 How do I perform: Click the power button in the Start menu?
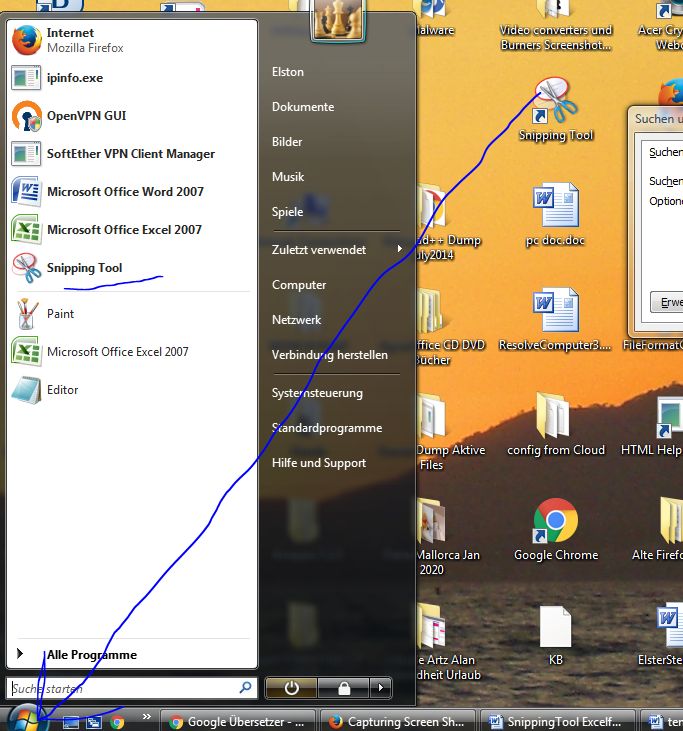(x=291, y=688)
